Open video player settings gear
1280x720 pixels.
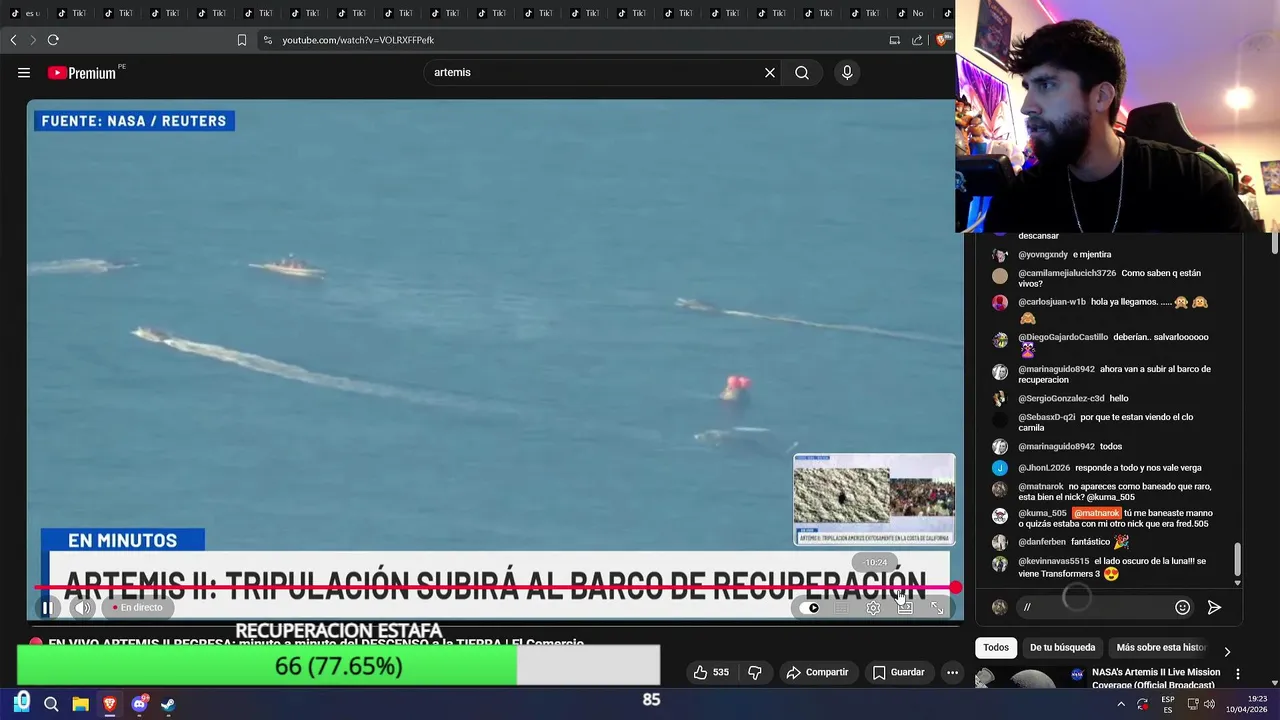click(873, 607)
